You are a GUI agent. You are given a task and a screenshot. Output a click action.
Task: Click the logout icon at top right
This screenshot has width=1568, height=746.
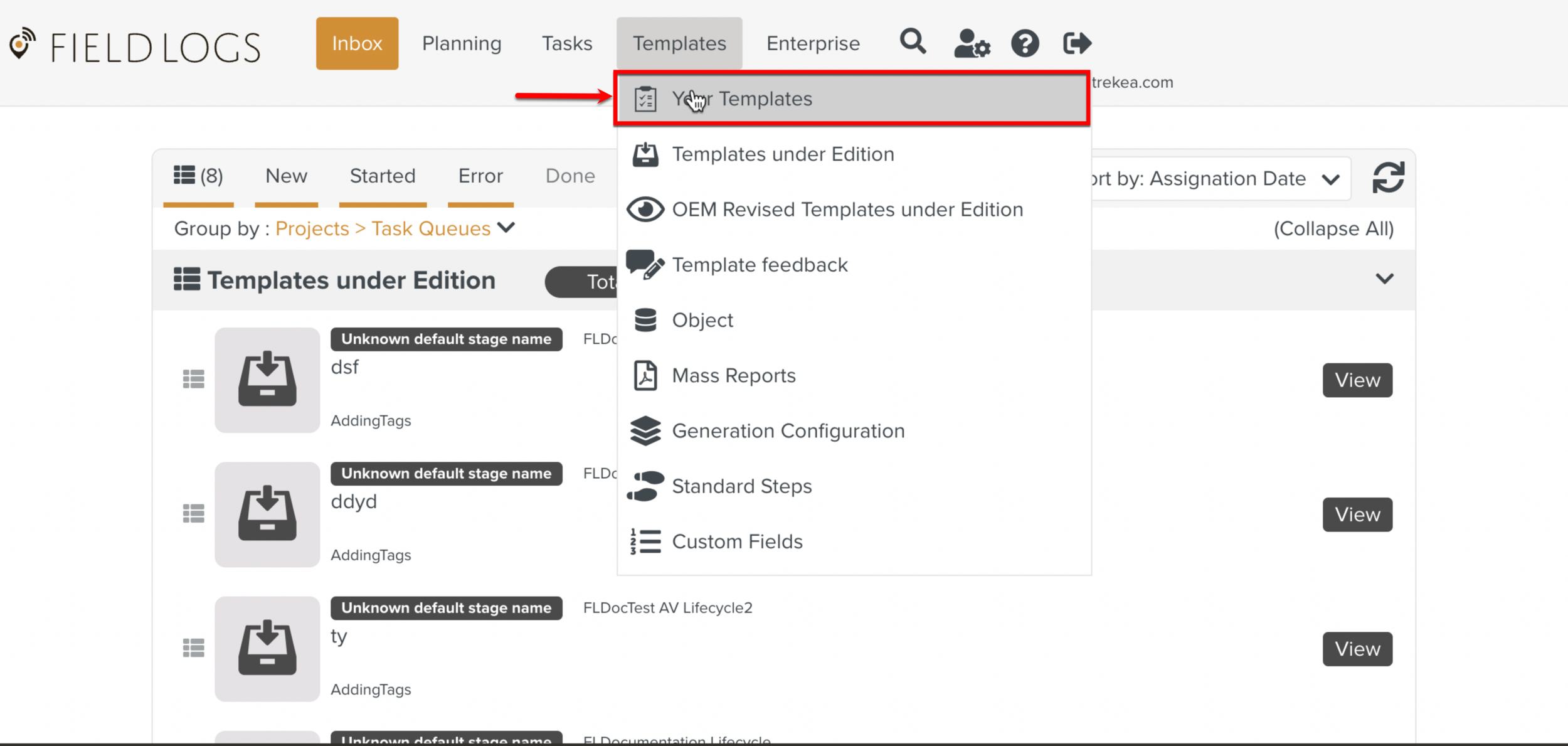pyautogui.click(x=1076, y=43)
